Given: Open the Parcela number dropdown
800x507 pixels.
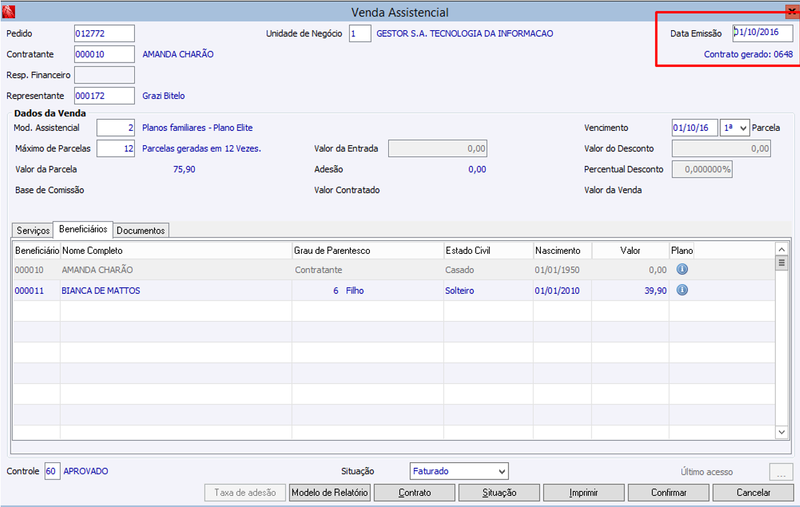Looking at the screenshot, I should [735, 128].
